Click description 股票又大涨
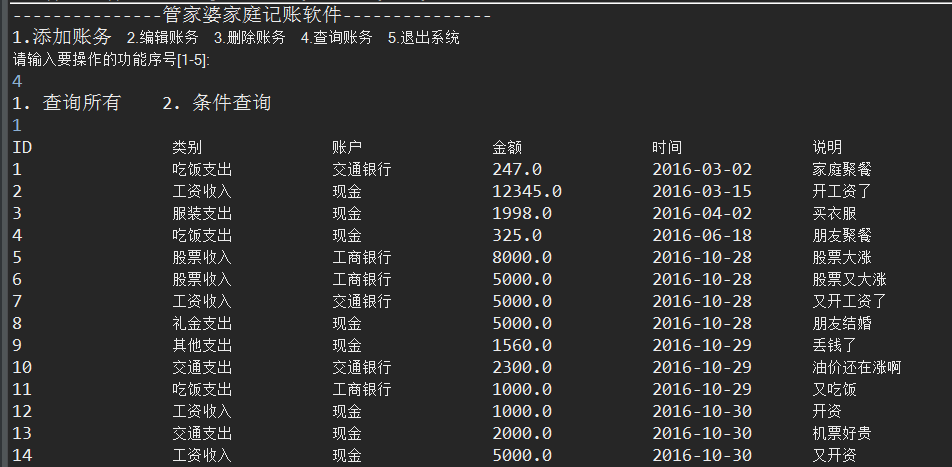Screen dimensions: 952x467 pos(849,279)
